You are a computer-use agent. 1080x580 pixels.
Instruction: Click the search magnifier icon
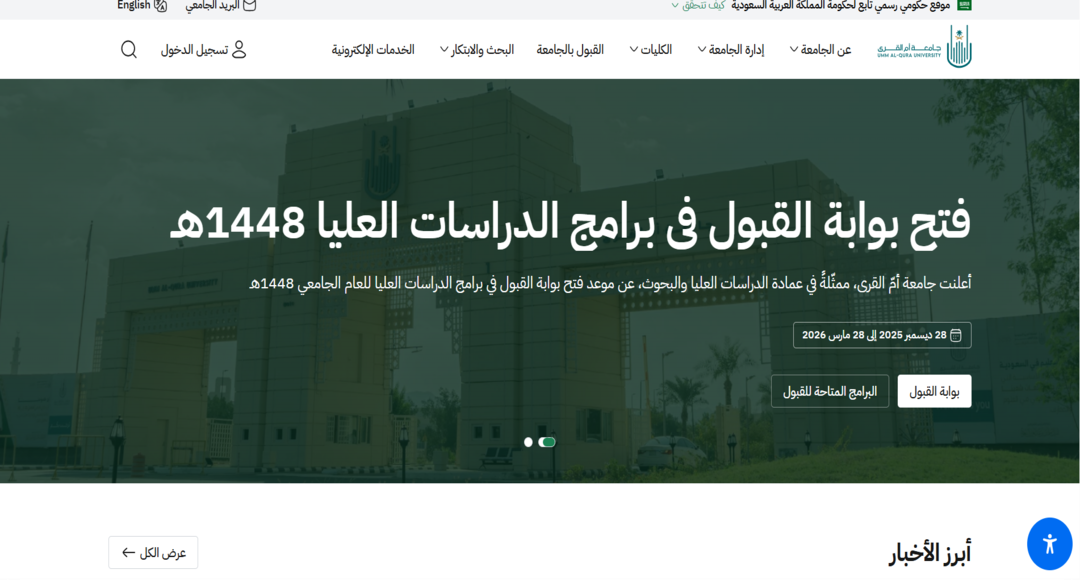(129, 49)
